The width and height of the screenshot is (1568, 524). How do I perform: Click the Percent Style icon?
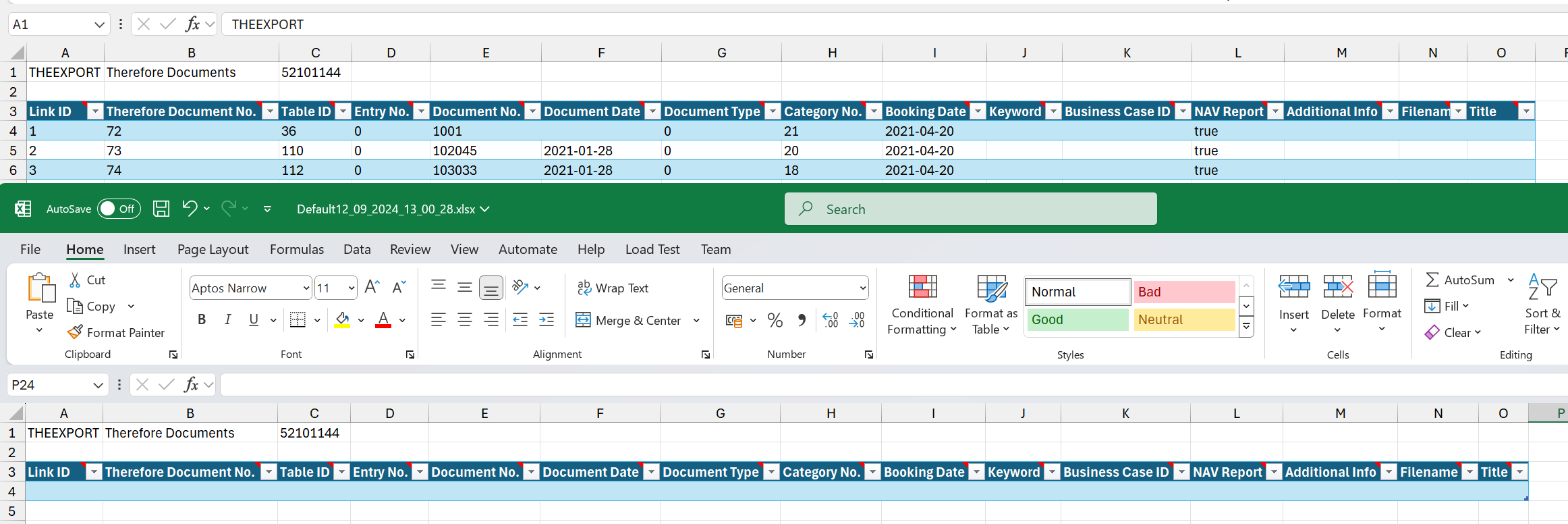coord(775,320)
